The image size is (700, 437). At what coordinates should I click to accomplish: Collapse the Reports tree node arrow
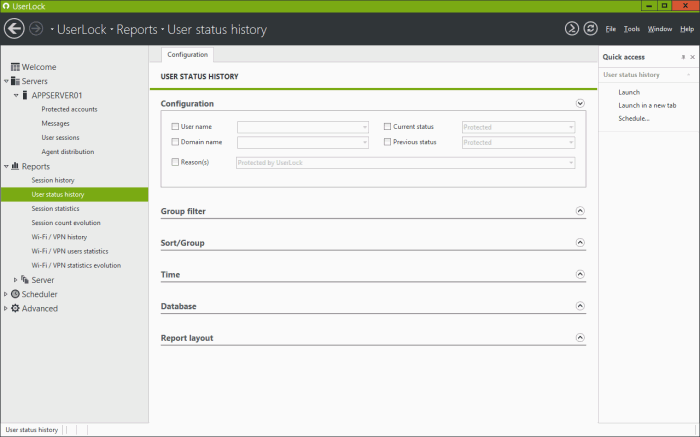[x=6, y=166]
